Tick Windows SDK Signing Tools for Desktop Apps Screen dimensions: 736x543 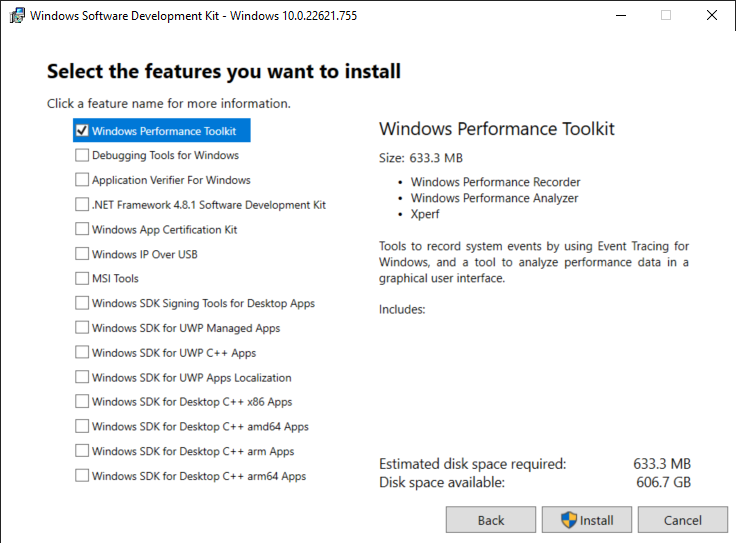click(82, 303)
